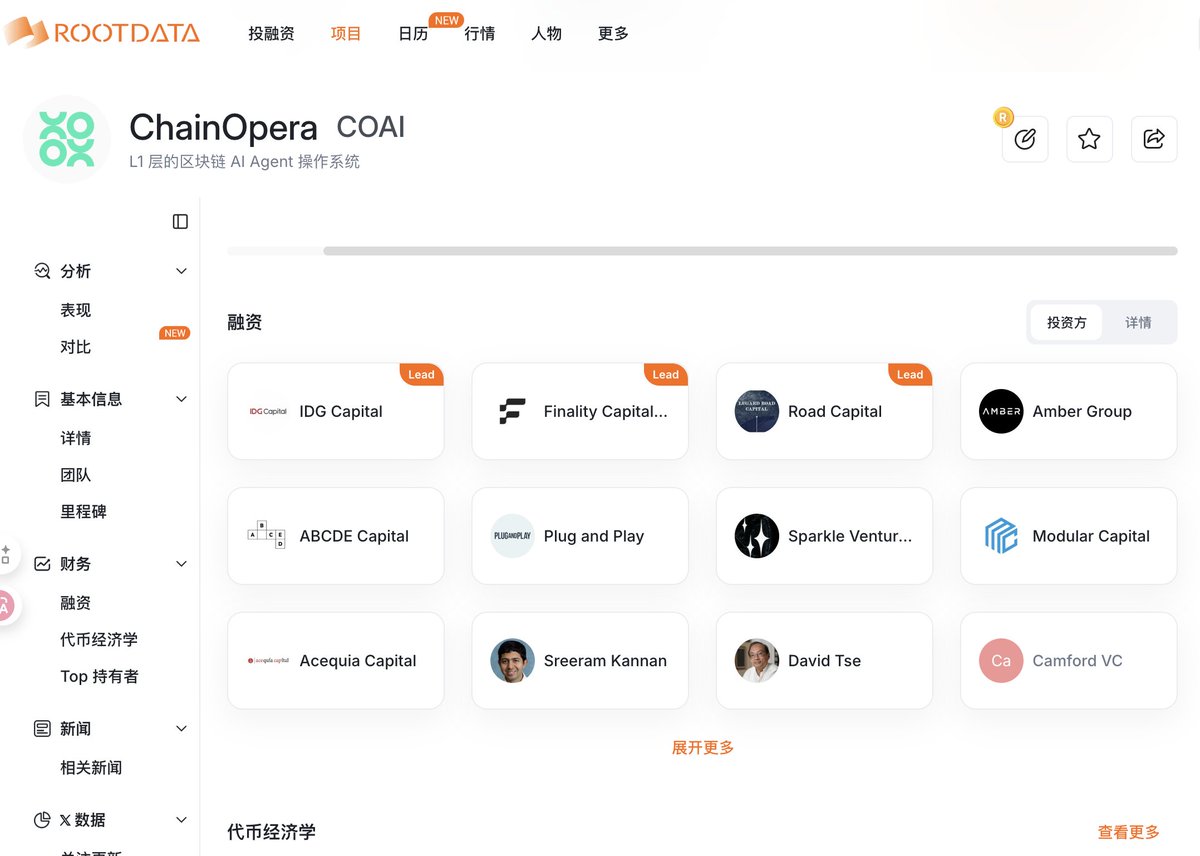
Task: Click the 分析 chart icon in sidebar
Action: 42,271
